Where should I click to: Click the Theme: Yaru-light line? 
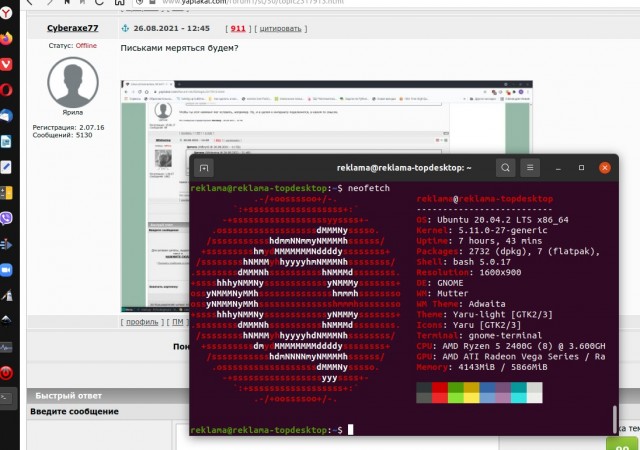(484, 315)
